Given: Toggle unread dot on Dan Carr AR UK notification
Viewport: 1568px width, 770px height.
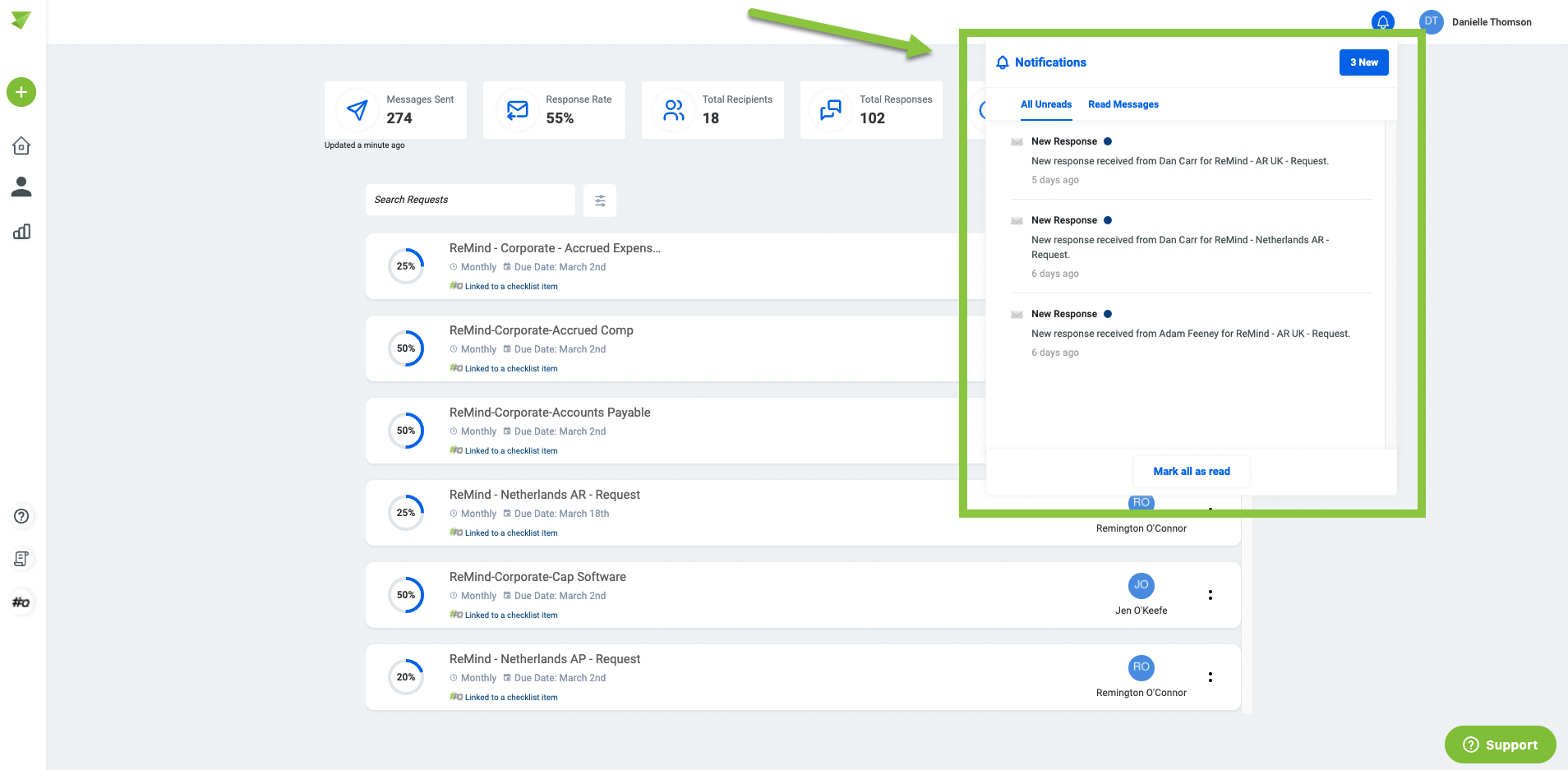Looking at the screenshot, I should pos(1108,141).
